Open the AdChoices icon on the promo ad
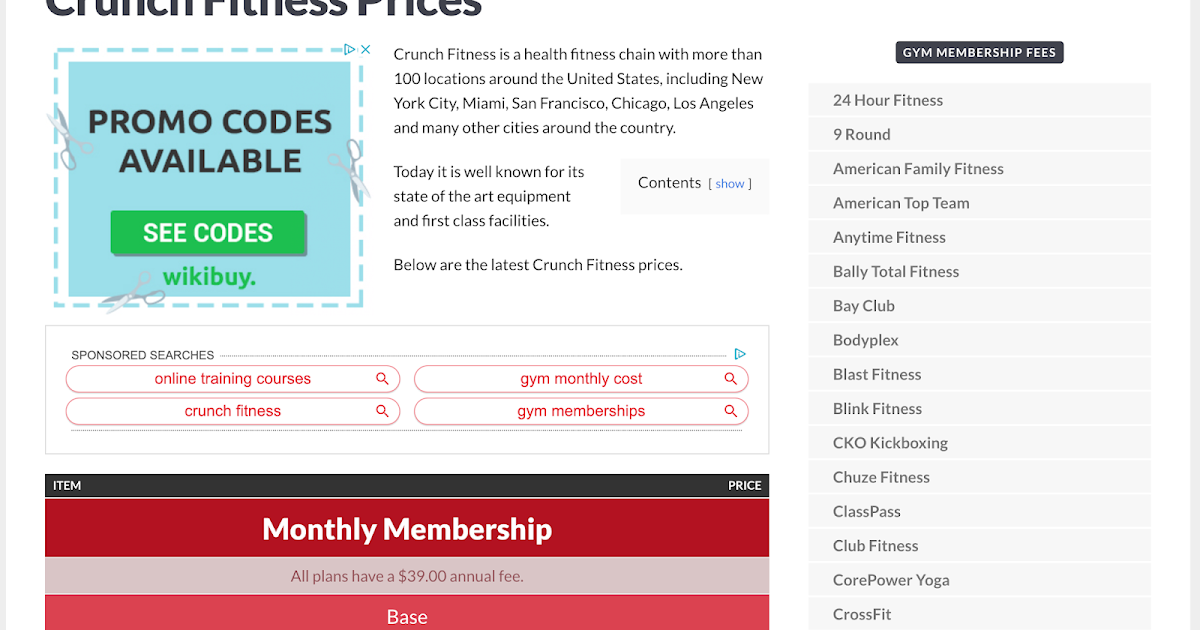The width and height of the screenshot is (1200, 630). tap(348, 48)
